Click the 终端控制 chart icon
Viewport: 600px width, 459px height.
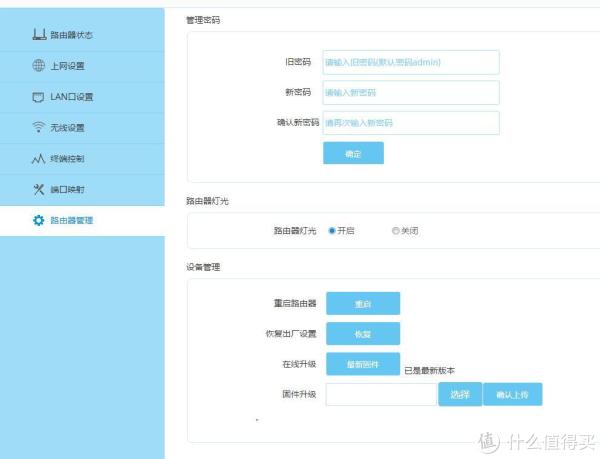point(38,159)
